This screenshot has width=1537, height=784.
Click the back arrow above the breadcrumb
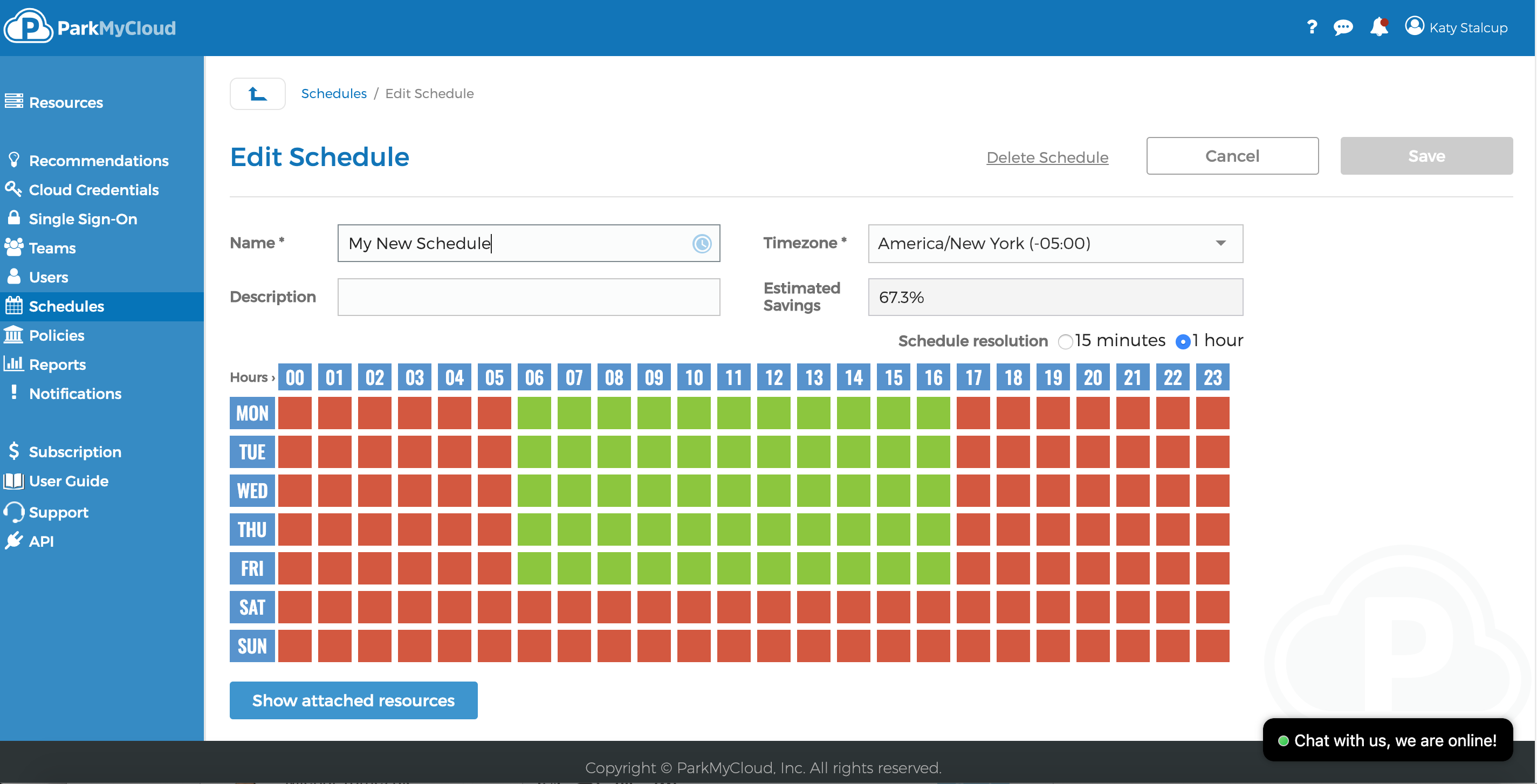(257, 93)
